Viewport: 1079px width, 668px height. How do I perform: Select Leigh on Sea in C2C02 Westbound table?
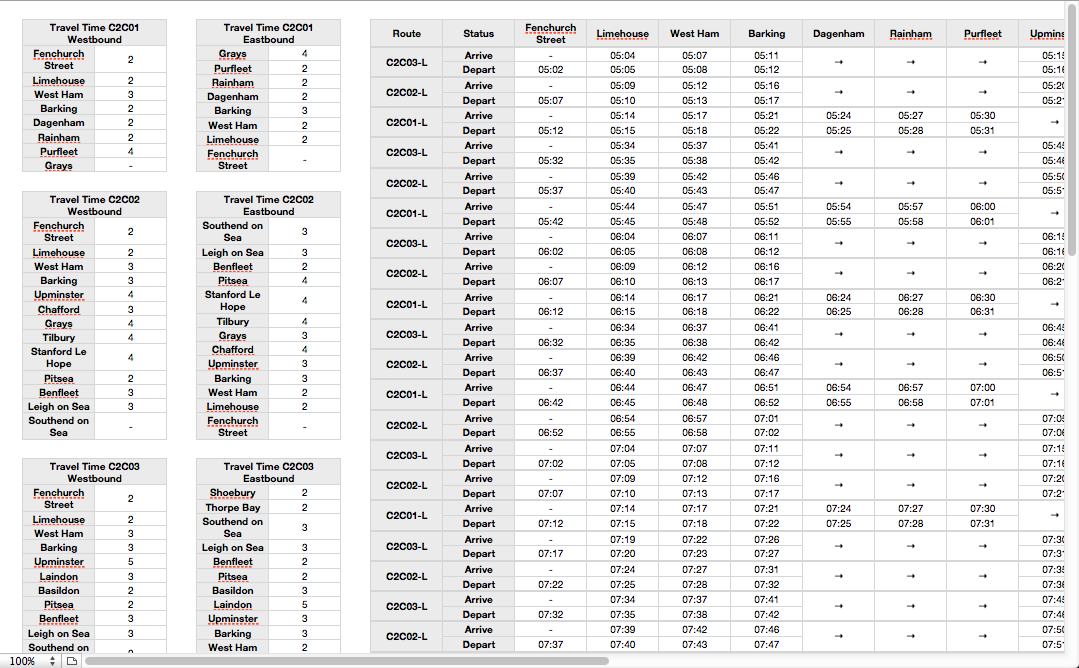[58, 407]
